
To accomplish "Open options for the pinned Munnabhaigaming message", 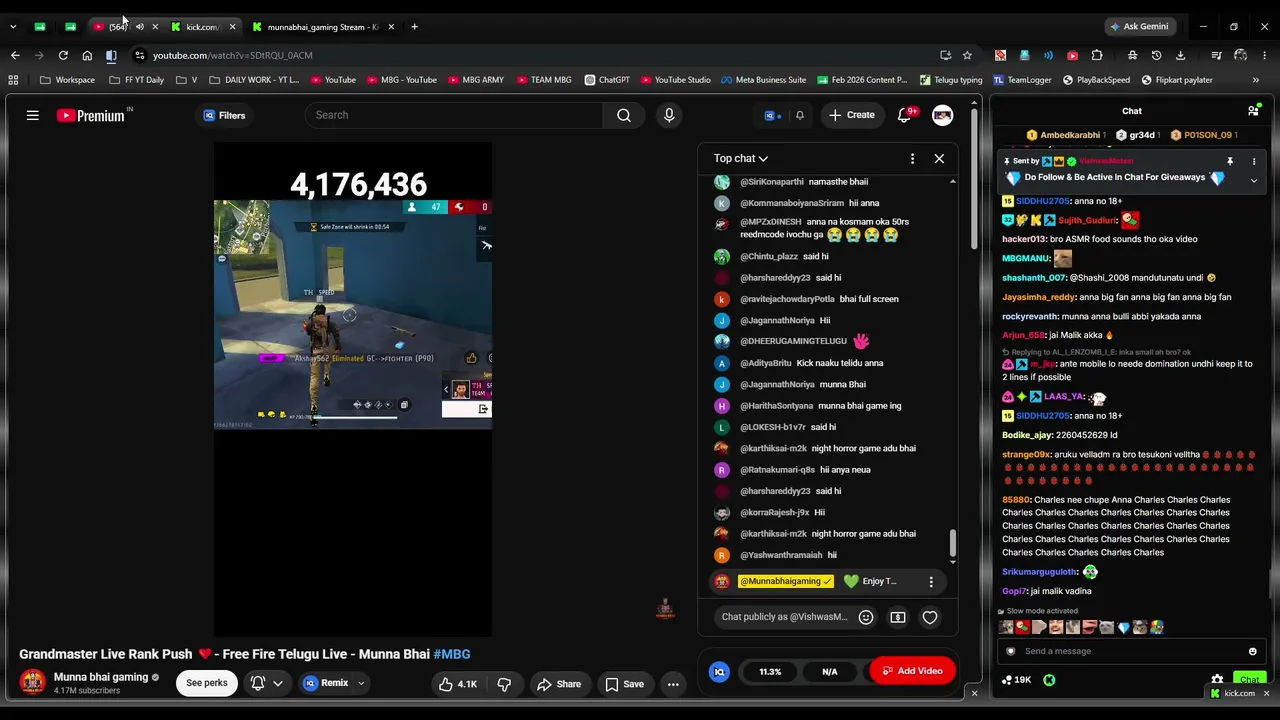I will tap(931, 581).
